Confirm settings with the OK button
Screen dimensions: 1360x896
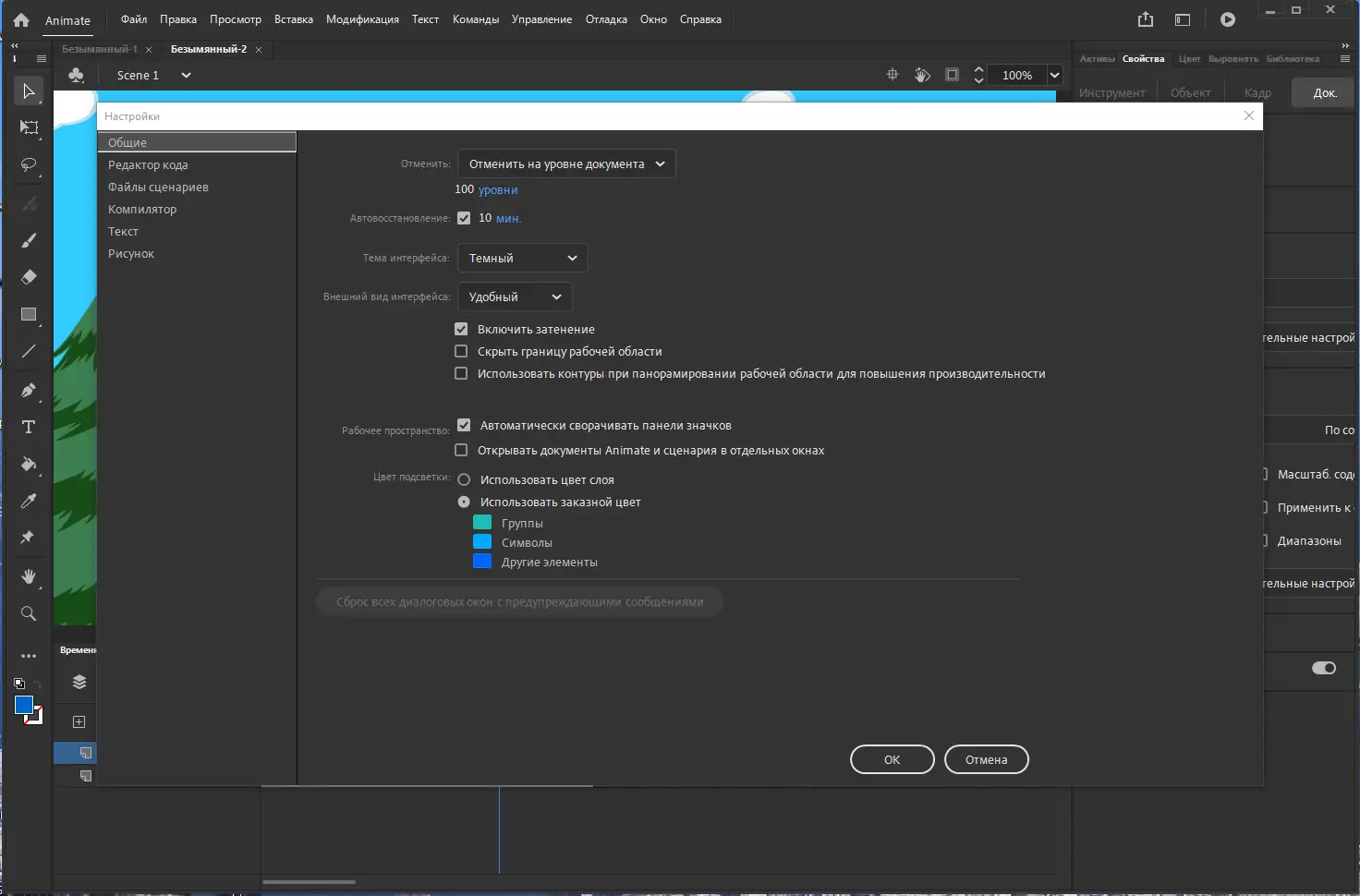pos(892,759)
